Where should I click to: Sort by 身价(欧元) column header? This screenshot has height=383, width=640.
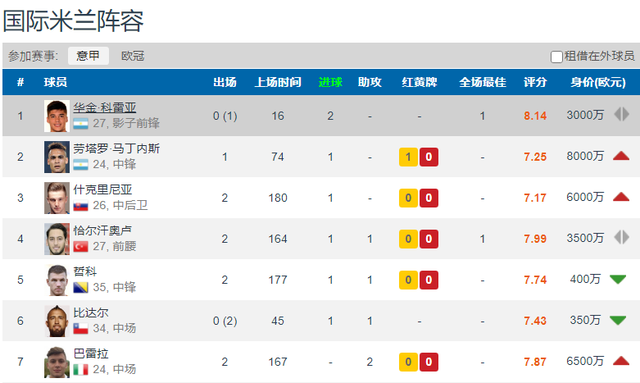[598, 82]
